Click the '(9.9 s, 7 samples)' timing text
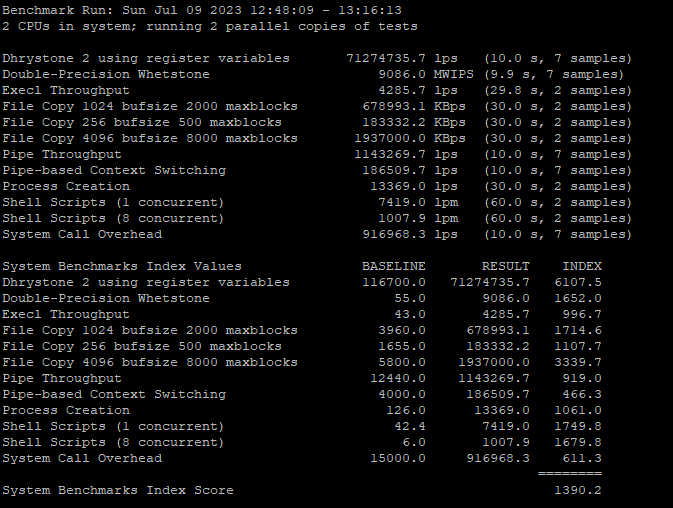Image resolution: width=673 pixels, height=508 pixels. tap(554, 74)
